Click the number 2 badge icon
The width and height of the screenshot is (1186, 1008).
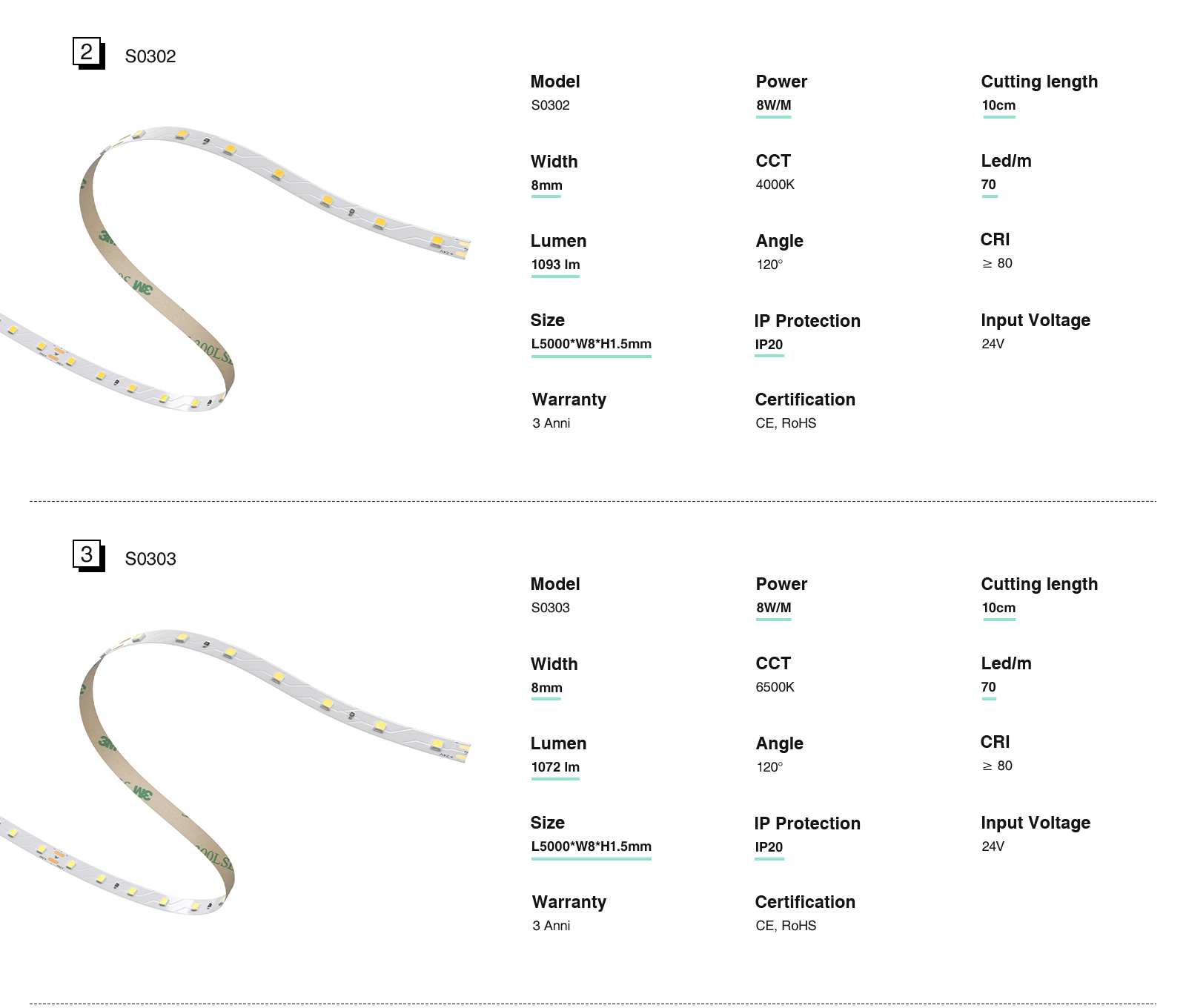[x=87, y=53]
